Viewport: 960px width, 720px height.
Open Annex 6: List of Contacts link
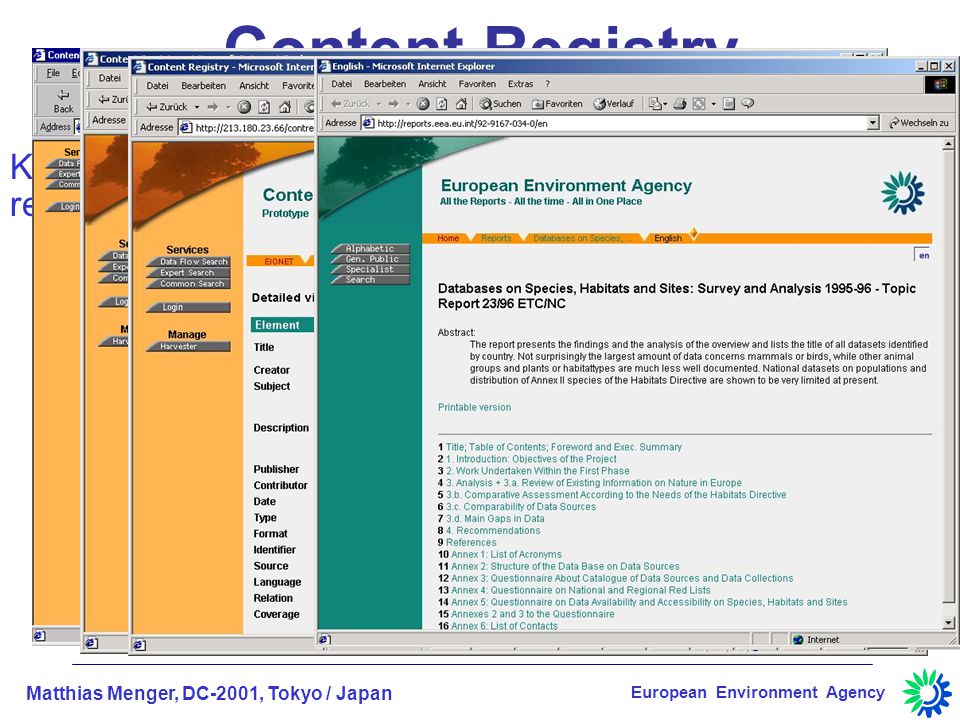click(x=504, y=626)
